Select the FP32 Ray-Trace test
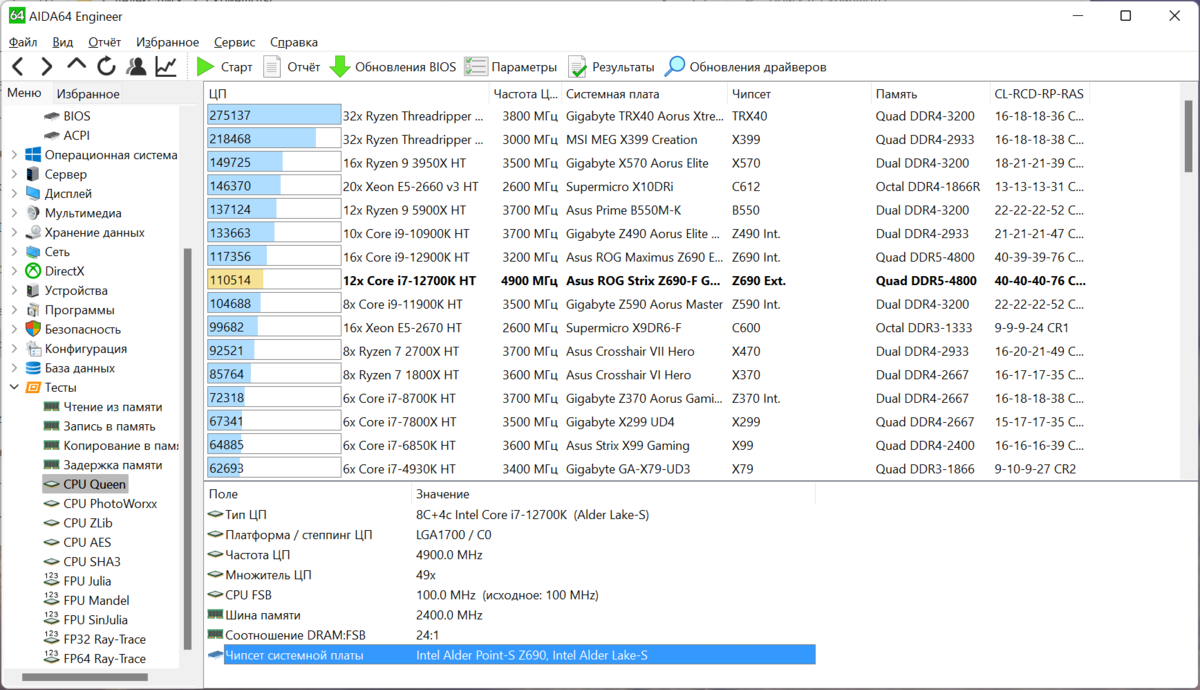1200x690 pixels. point(104,640)
